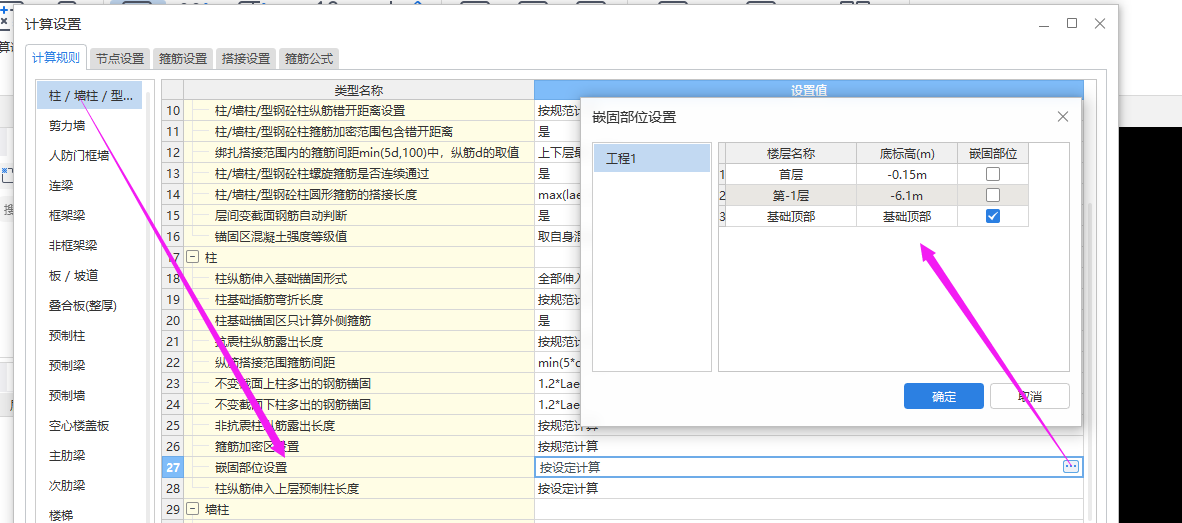Select row 层间变截面钢筋自动判断
Screen dimensions: 1182x523
pos(359,216)
